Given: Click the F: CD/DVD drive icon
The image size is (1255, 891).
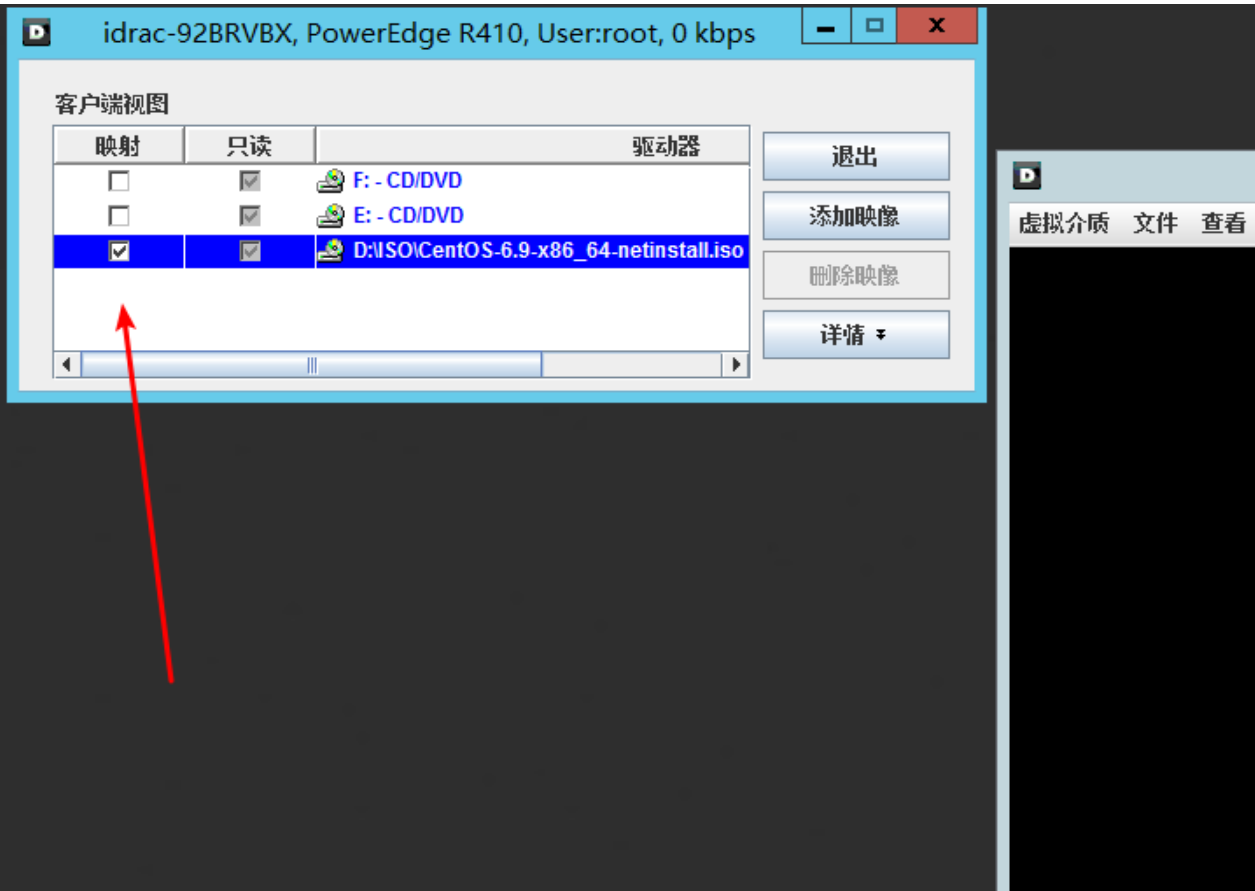Looking at the screenshot, I should click(x=331, y=182).
